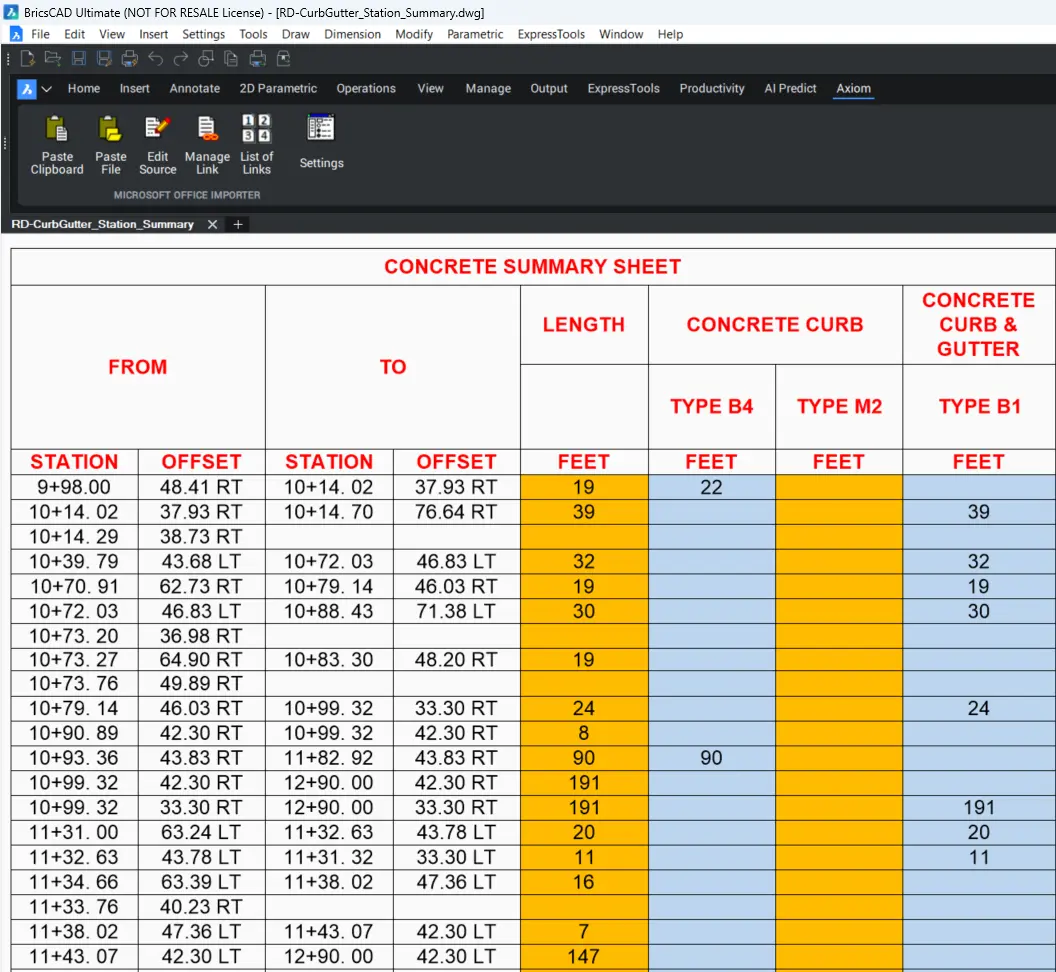Screen dimensions: 1056x972
Task: Click the Save icon in the toolbar
Action: tap(79, 59)
